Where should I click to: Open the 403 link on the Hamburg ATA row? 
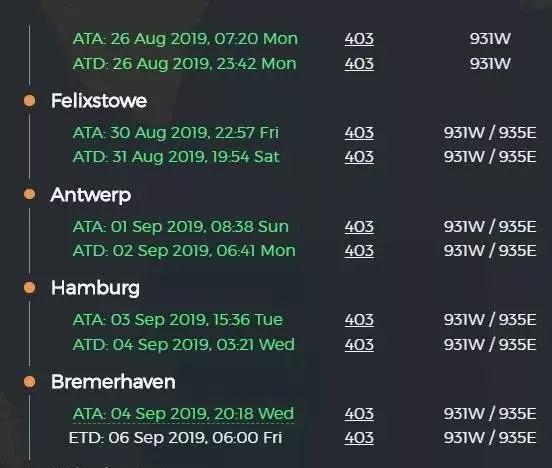[359, 320]
